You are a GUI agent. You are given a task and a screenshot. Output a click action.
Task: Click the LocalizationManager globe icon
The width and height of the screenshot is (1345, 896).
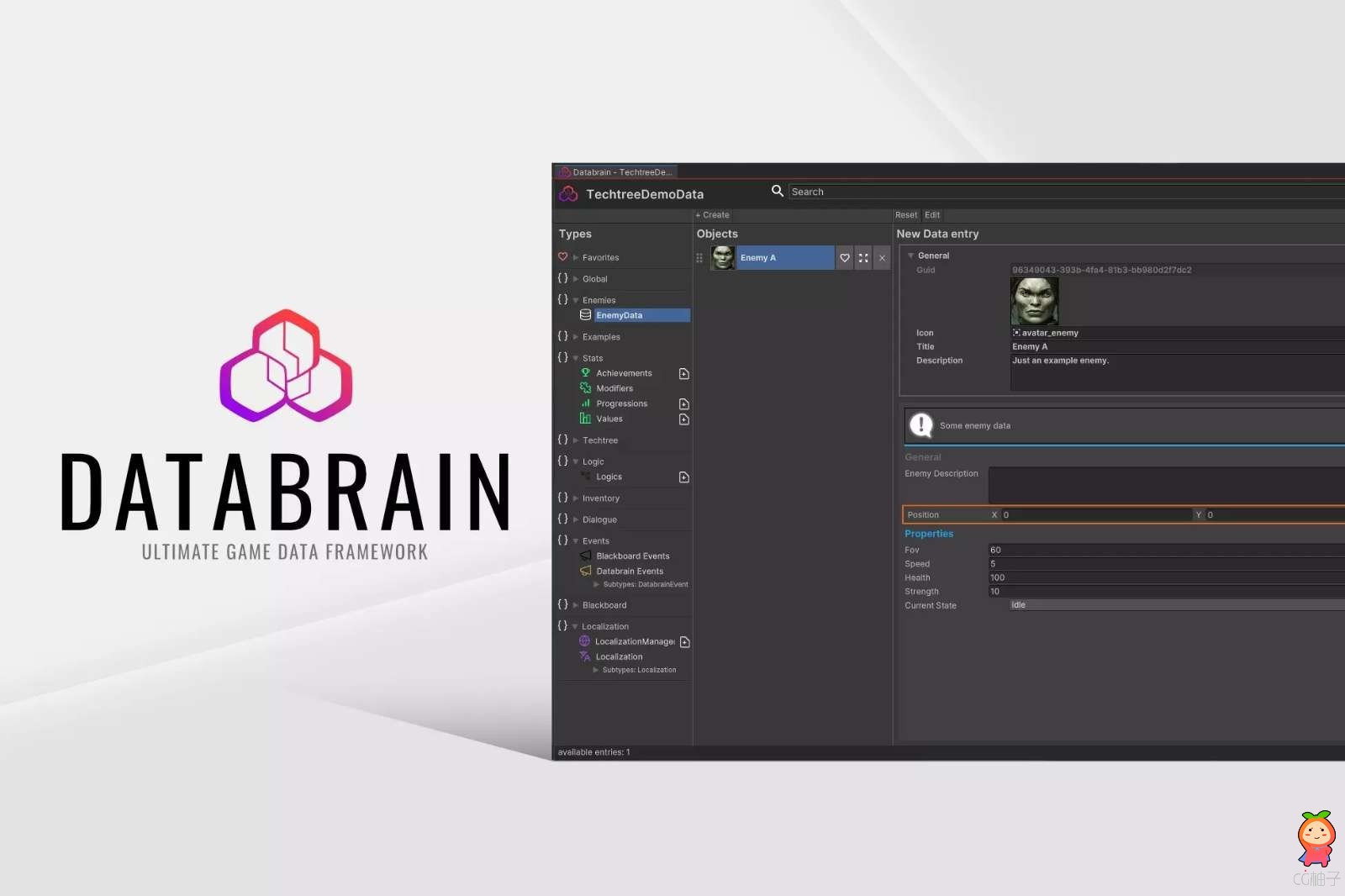584,641
